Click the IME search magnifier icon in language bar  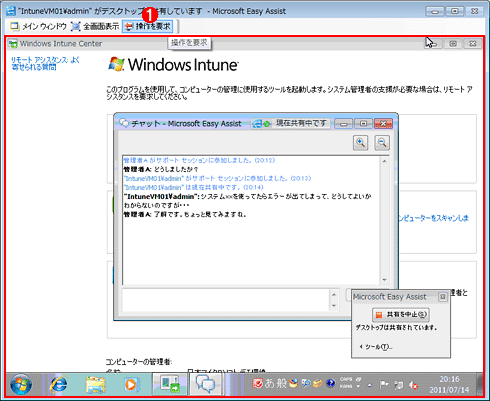click(x=306, y=383)
